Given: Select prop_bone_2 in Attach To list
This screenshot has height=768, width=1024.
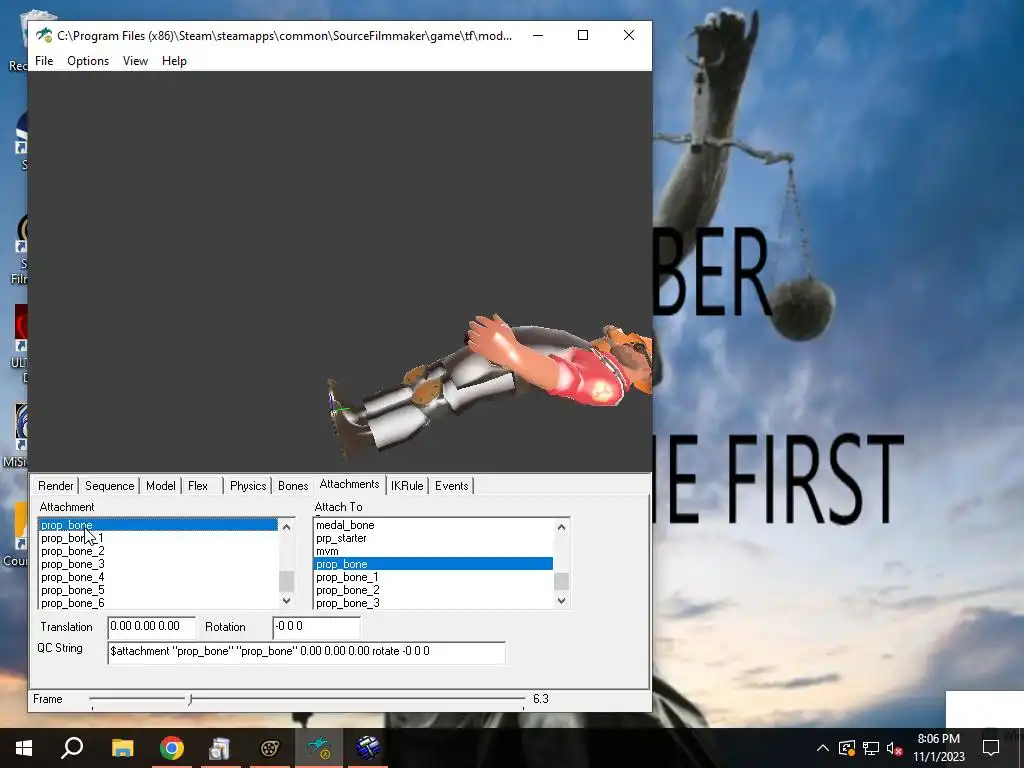Looking at the screenshot, I should [x=434, y=590].
